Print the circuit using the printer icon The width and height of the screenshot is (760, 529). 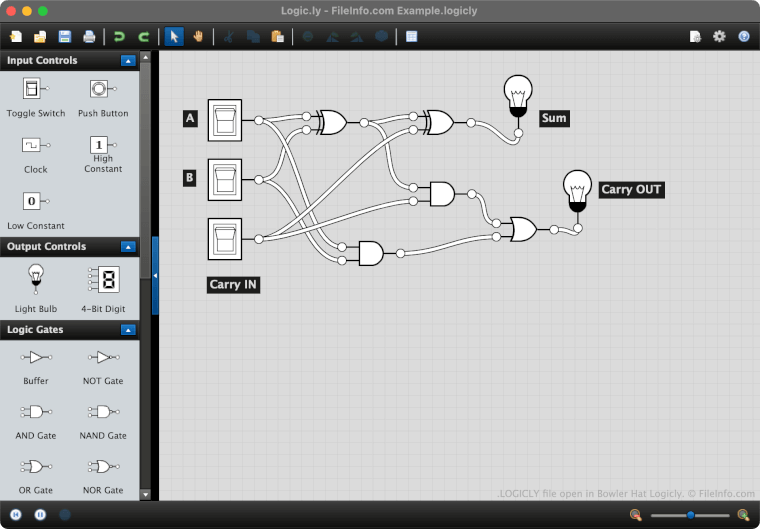point(89,37)
